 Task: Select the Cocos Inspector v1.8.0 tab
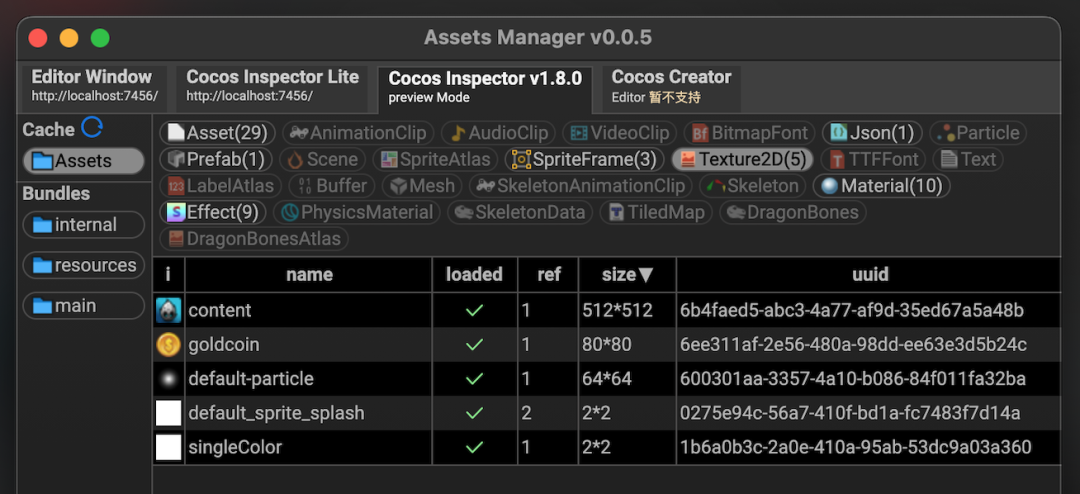[x=485, y=88]
